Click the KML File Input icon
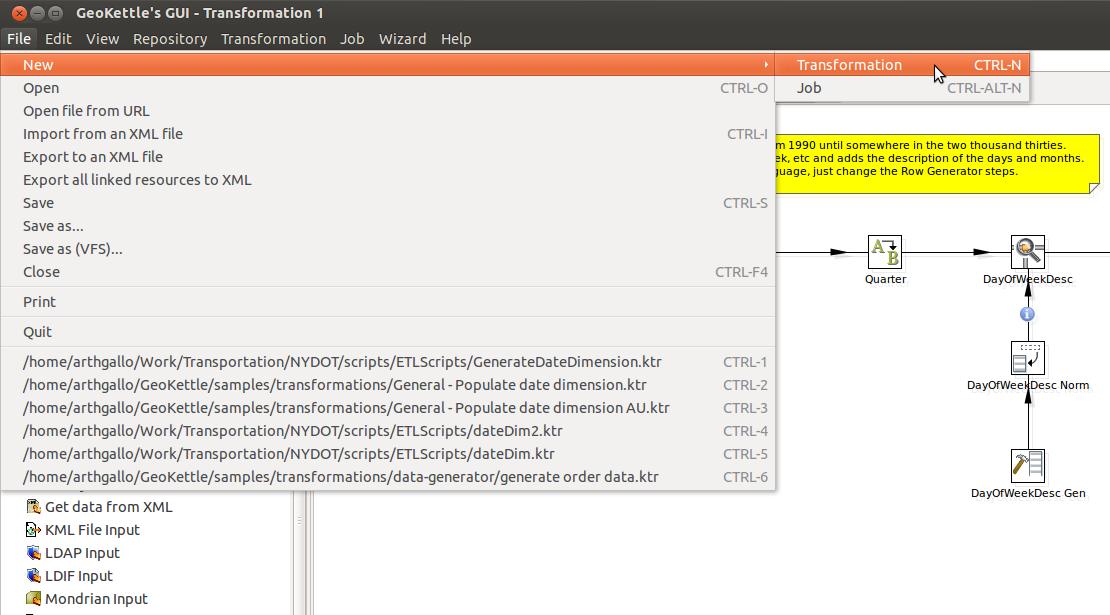The image size is (1110, 615). [33, 529]
